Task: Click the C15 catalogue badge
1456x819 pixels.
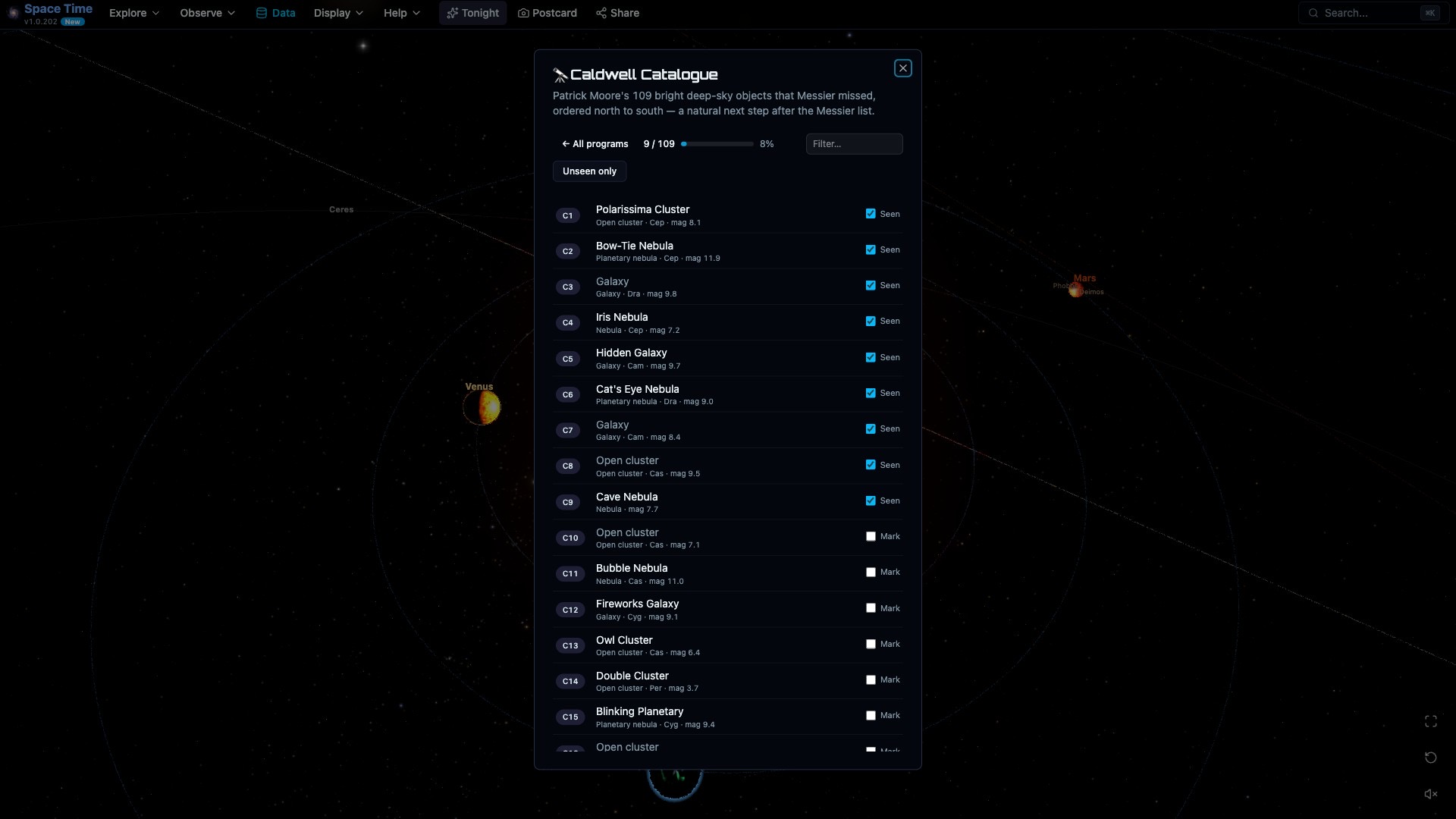Action: tap(570, 717)
